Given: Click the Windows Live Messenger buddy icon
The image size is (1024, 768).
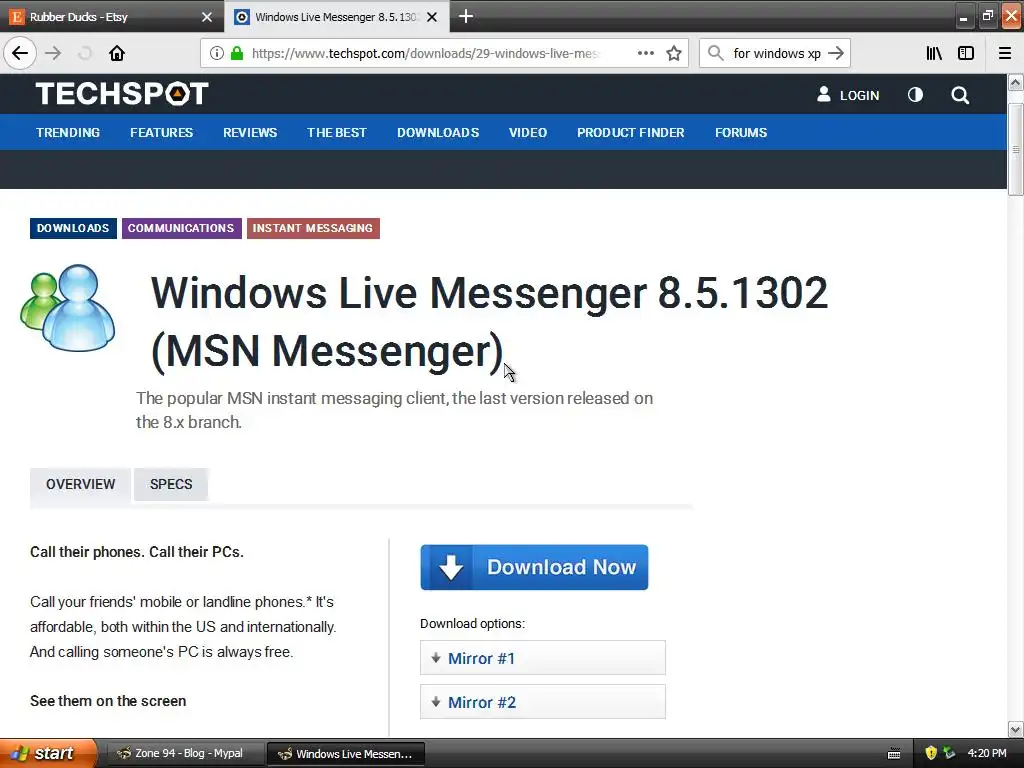Looking at the screenshot, I should tap(68, 308).
